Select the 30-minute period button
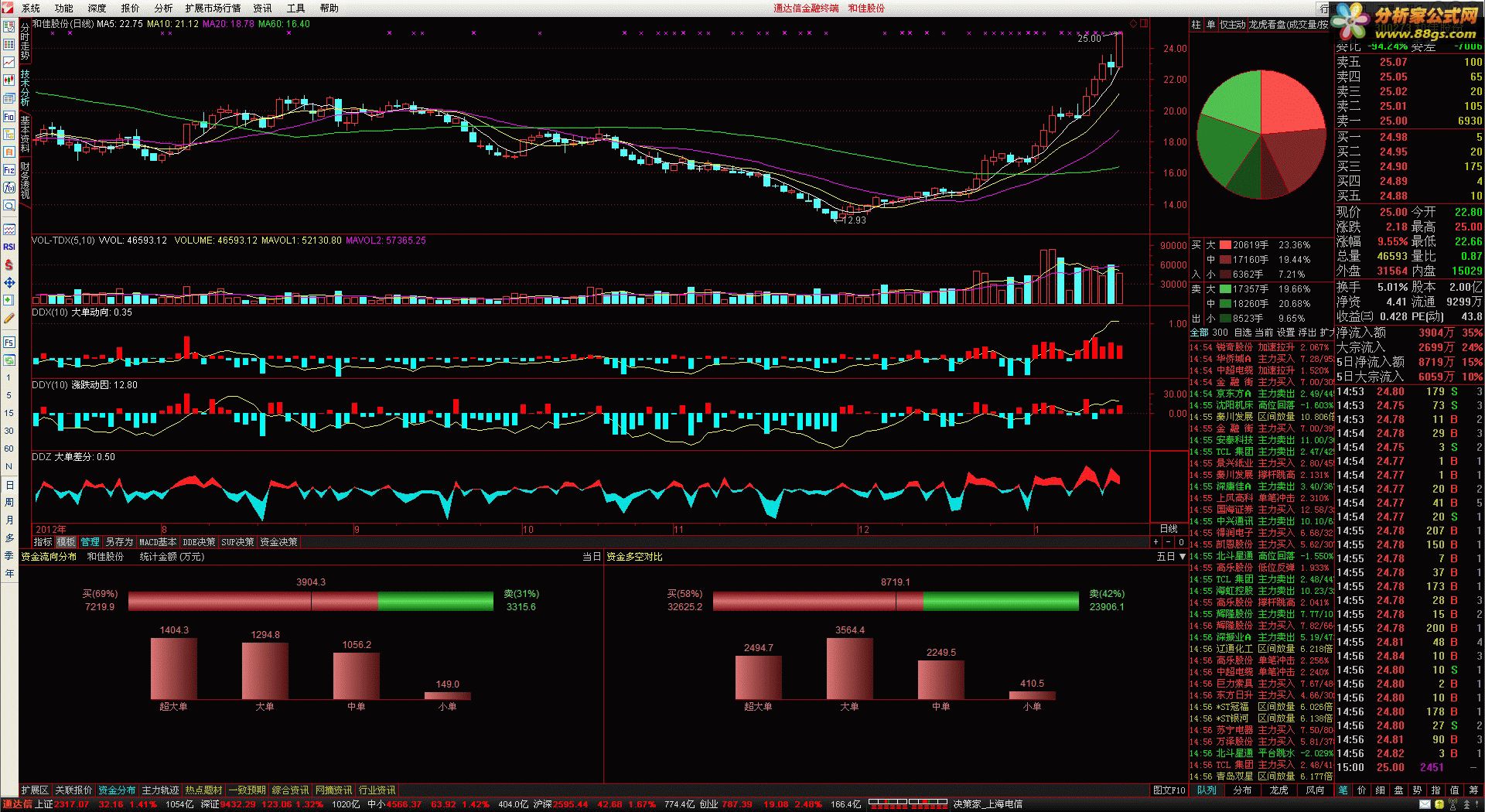 point(9,431)
